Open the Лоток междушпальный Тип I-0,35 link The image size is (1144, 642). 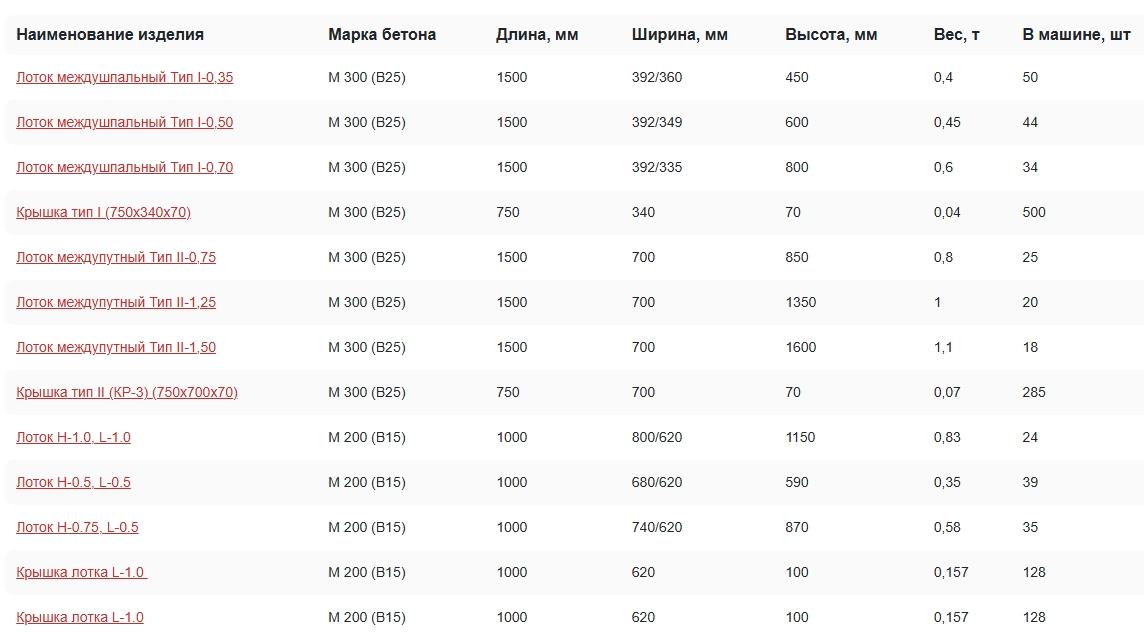(x=124, y=77)
